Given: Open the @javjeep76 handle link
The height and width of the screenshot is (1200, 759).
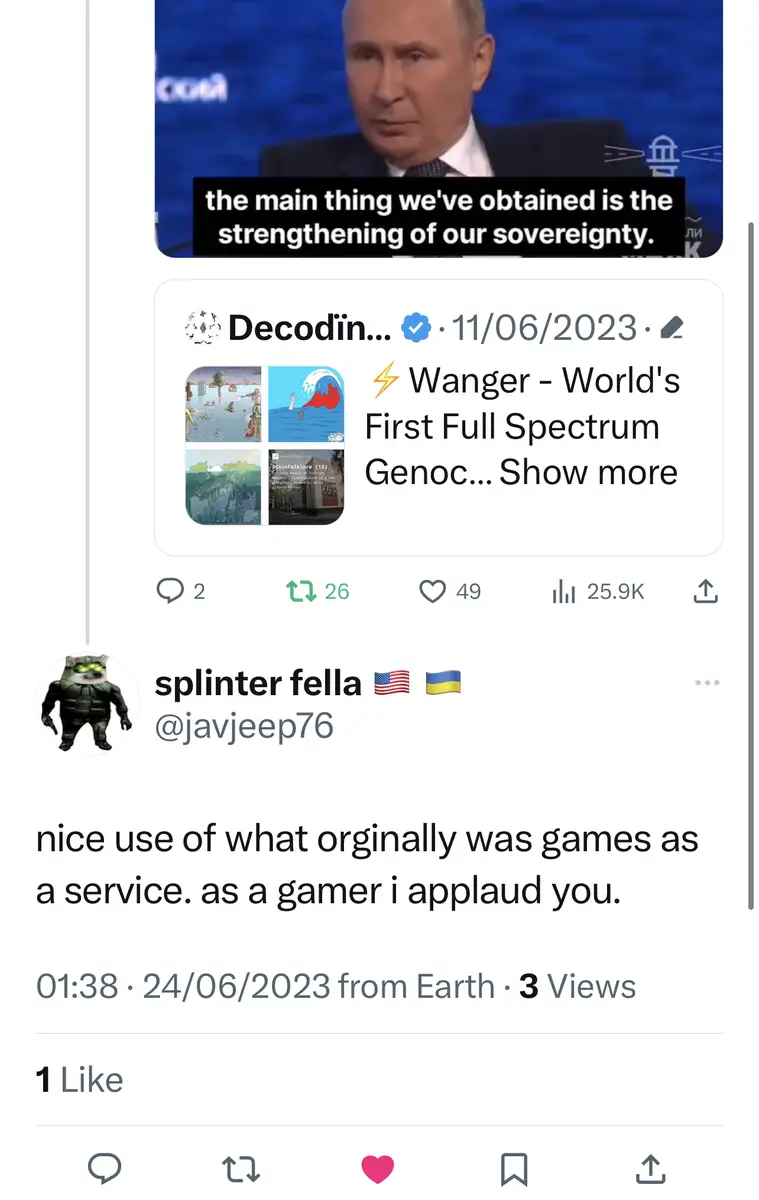Looking at the screenshot, I should coord(244,726).
